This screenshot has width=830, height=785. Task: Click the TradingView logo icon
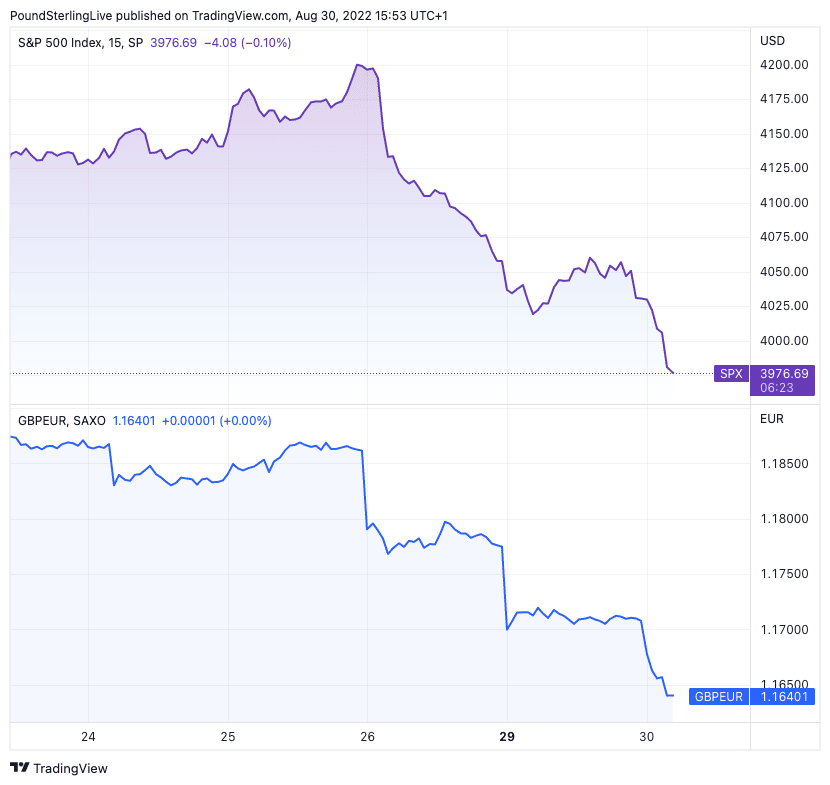coord(19,768)
